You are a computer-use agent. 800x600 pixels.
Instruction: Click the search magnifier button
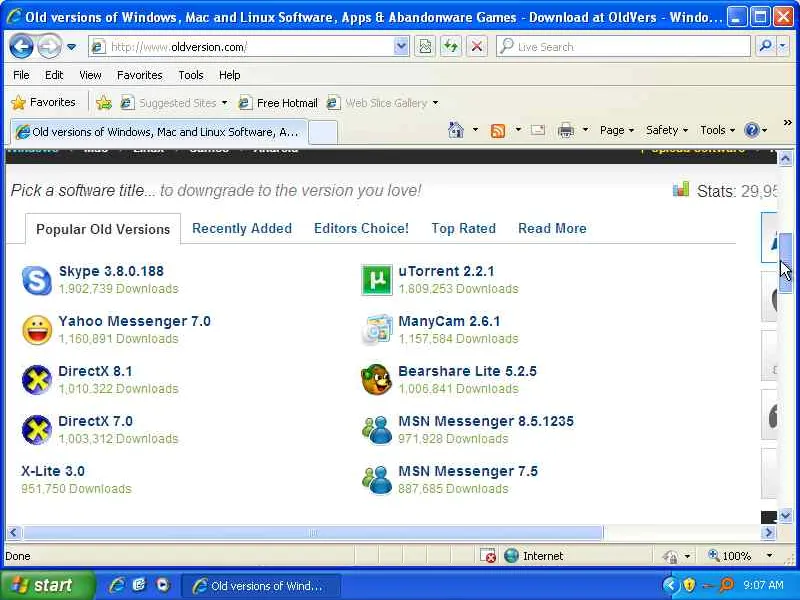pos(765,47)
